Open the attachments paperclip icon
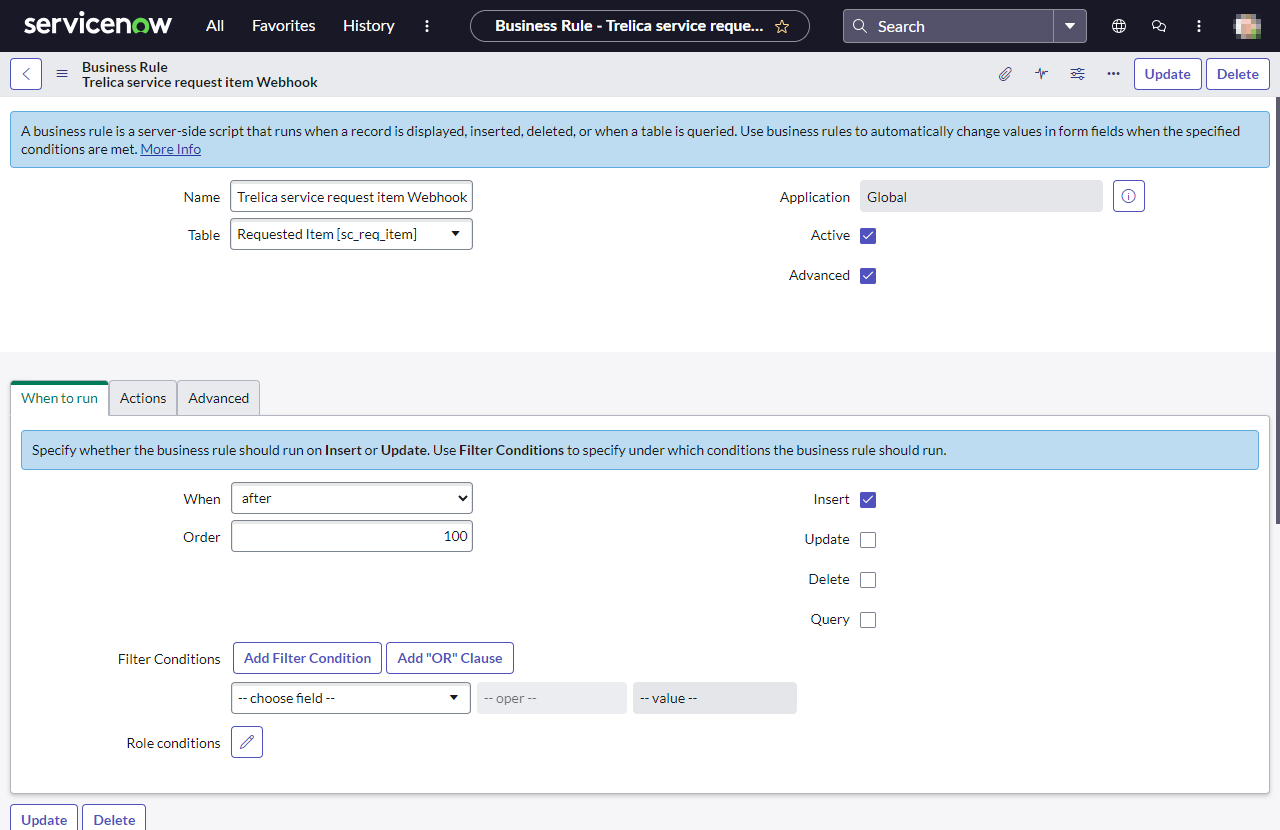The height and width of the screenshot is (830, 1280). [x=1005, y=74]
